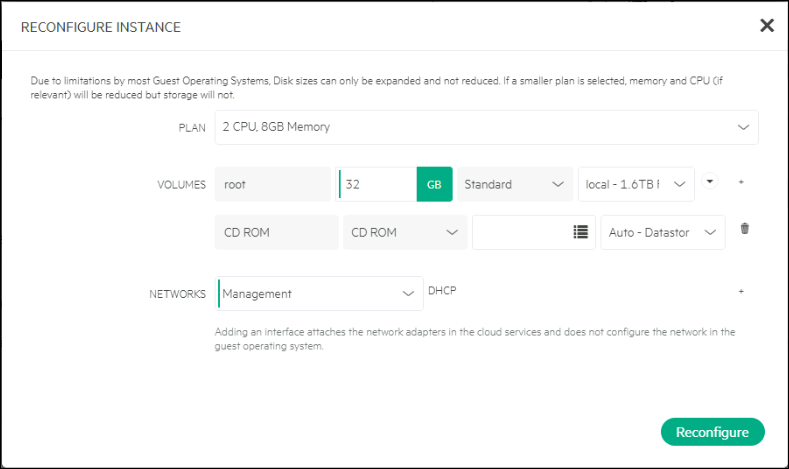Image resolution: width=789 pixels, height=469 pixels.
Task: Click the volume size field showing 32
Action: coord(376,184)
